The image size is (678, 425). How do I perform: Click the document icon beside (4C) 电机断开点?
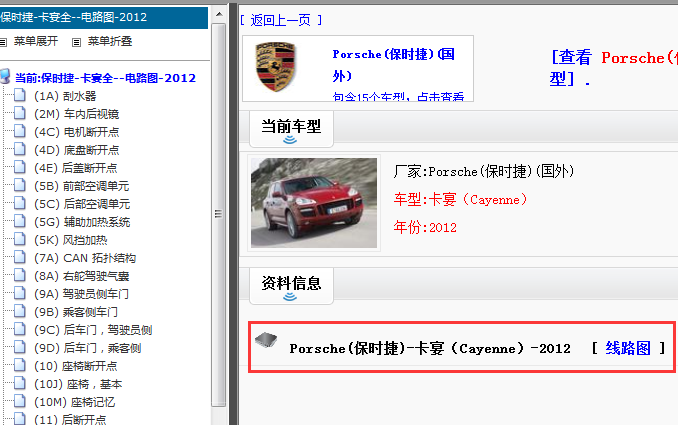pos(19,131)
